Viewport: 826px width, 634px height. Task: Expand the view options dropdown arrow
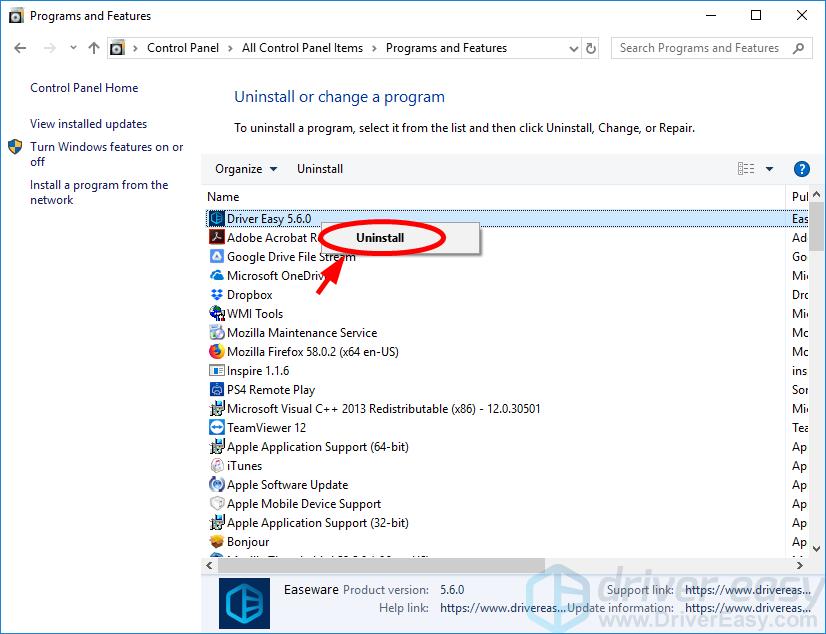[769, 169]
